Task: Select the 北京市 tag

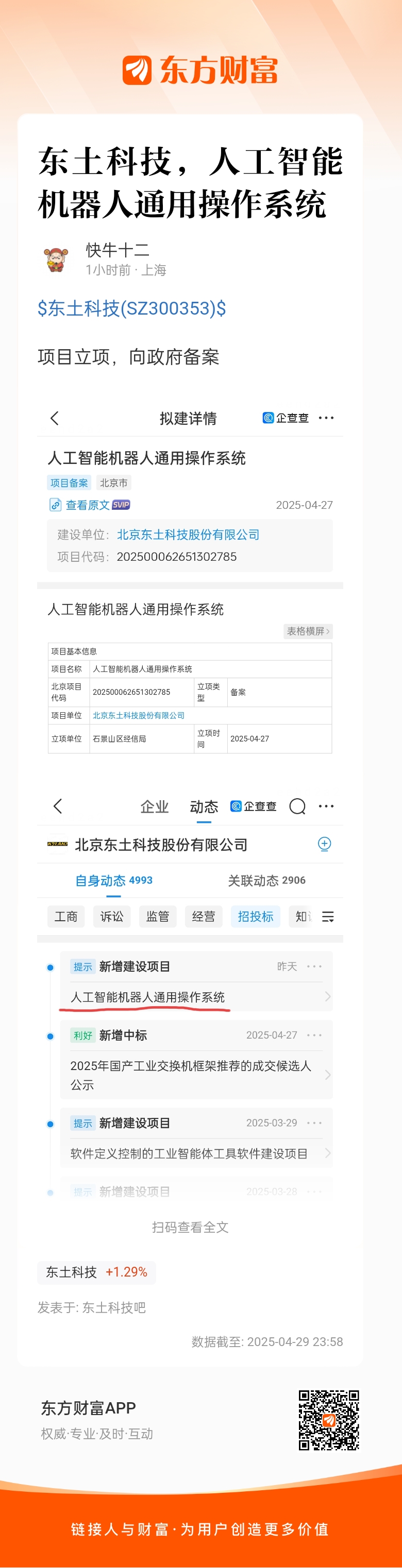Action: coord(114,483)
